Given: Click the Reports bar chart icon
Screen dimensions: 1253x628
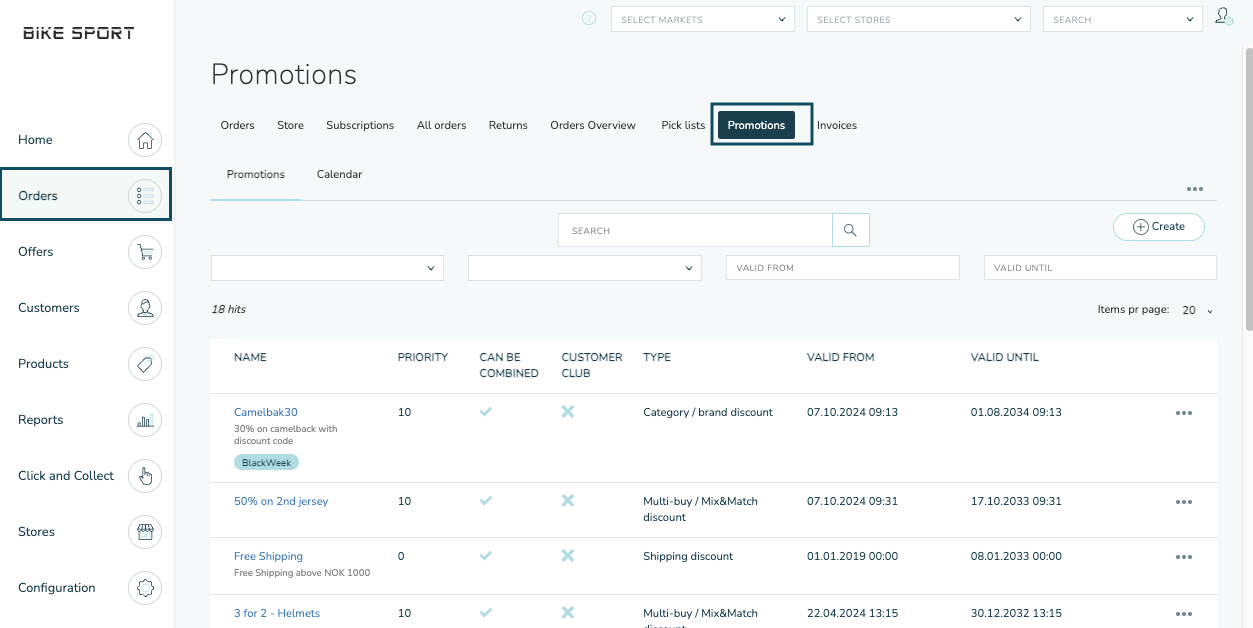Looking at the screenshot, I should click(145, 420).
